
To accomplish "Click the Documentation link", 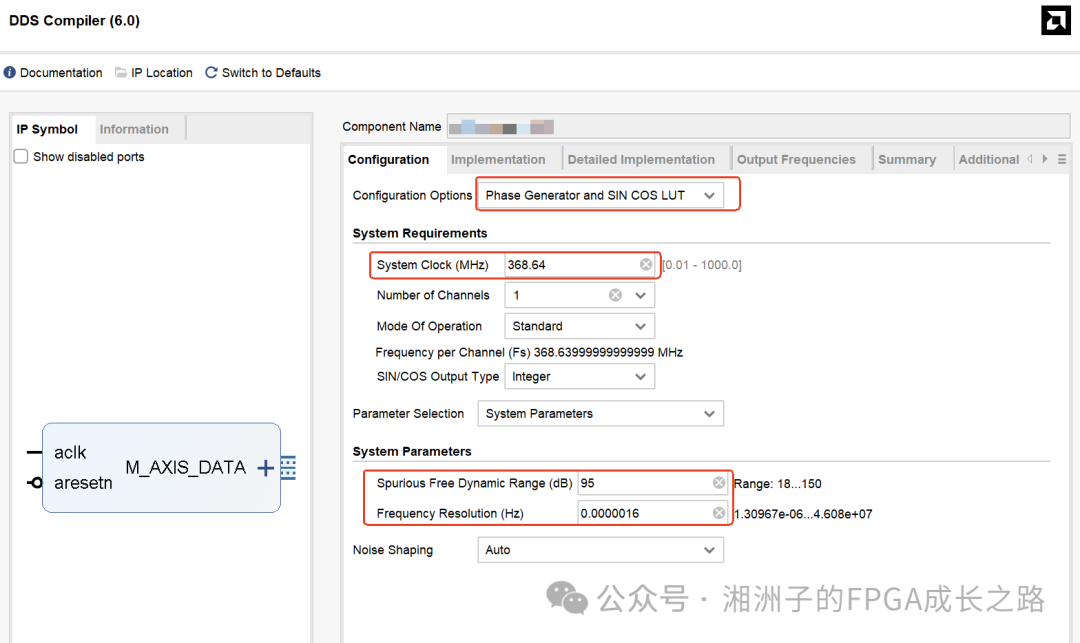I will pos(61,73).
